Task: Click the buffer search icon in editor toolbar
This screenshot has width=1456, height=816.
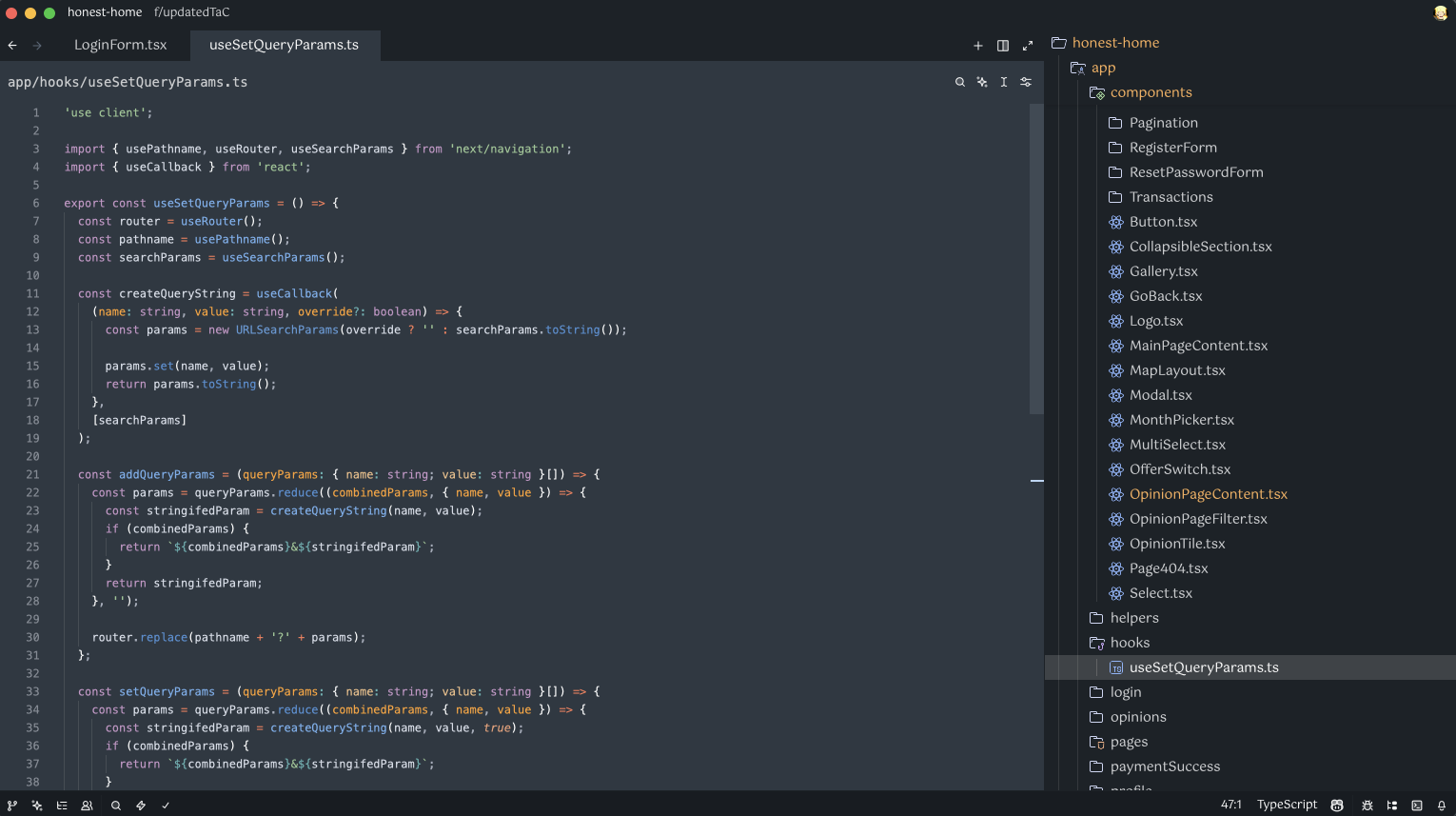Action: click(x=960, y=82)
